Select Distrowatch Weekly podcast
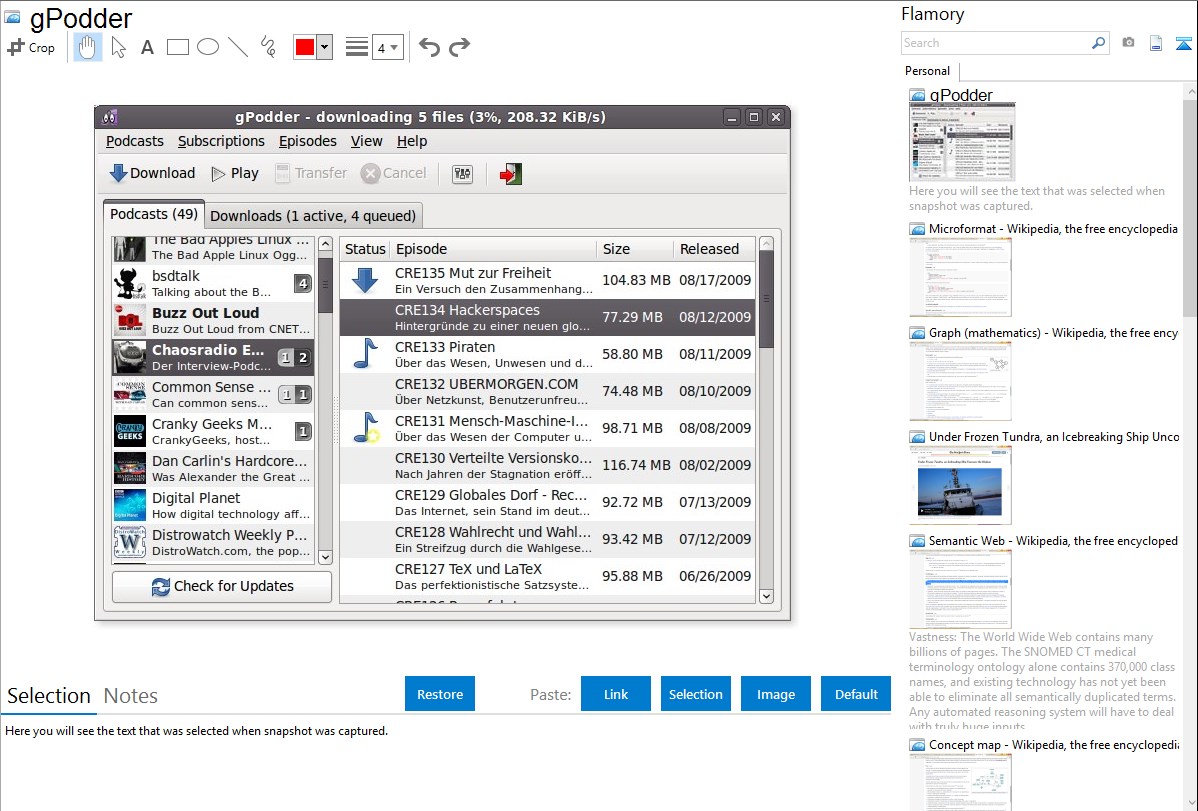The image size is (1198, 811). [x=214, y=543]
